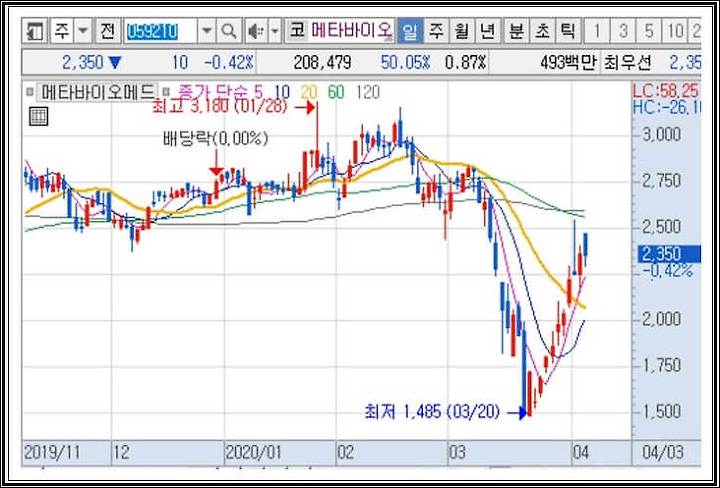Choose interval 10 button
Image resolution: width=720 pixels, height=488 pixels.
675,32
